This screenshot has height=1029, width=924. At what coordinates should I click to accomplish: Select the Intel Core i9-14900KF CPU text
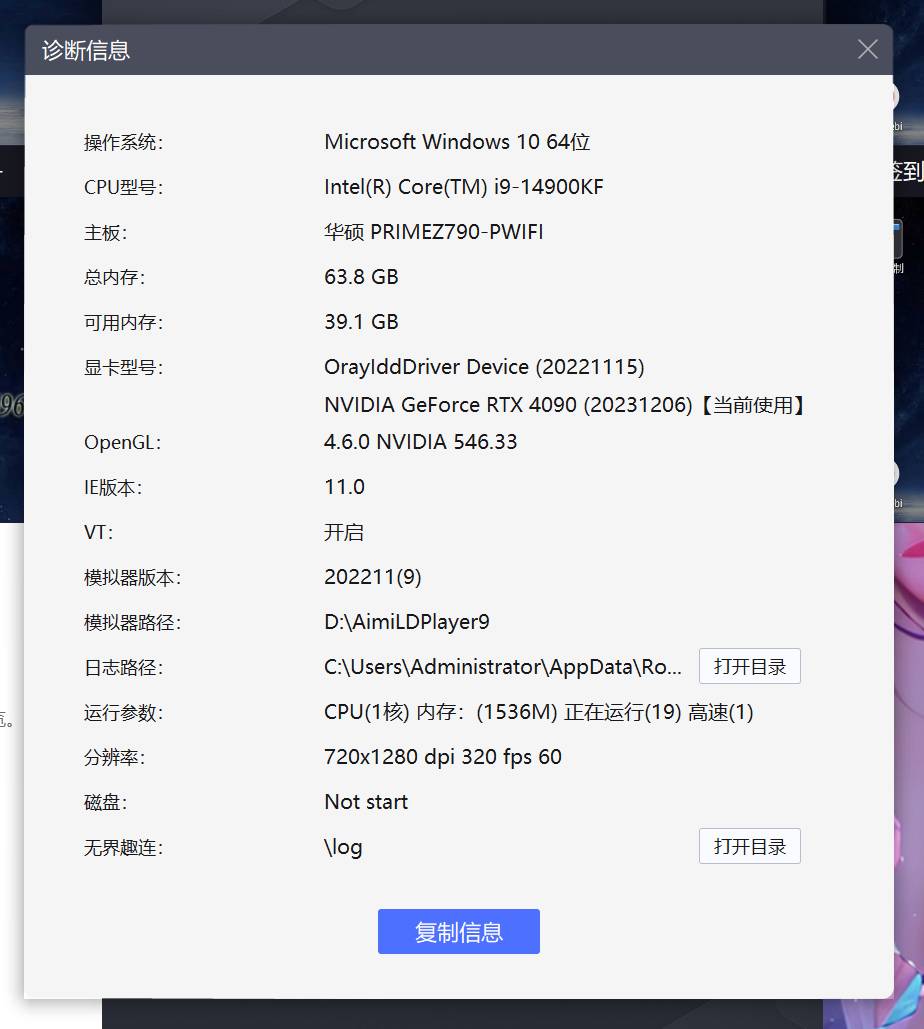coord(463,187)
